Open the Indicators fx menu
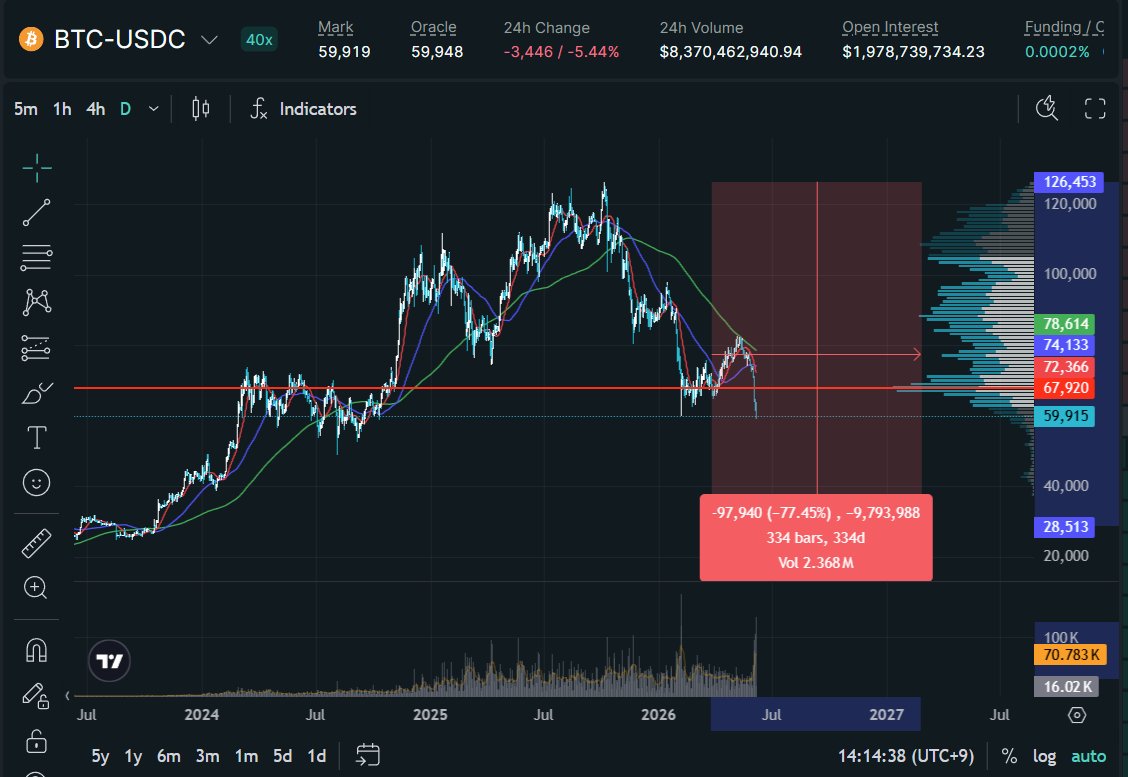1128x777 pixels. 304,109
